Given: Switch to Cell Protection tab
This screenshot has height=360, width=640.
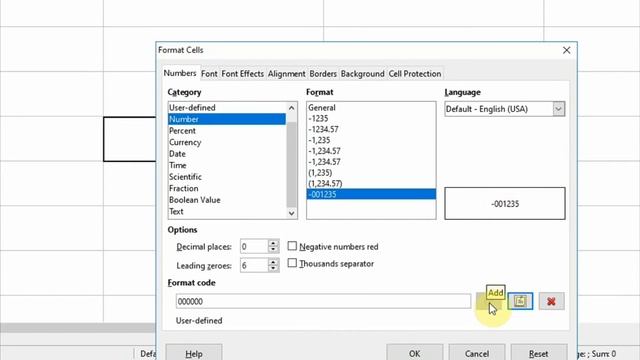Looking at the screenshot, I should (x=415, y=74).
